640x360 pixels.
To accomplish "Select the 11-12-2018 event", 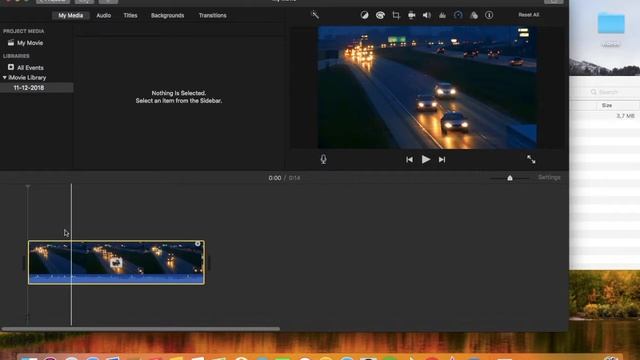I will tap(37, 88).
